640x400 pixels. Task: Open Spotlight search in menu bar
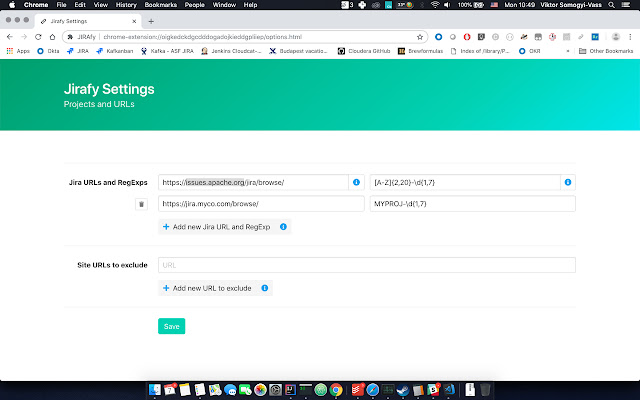coord(611,5)
